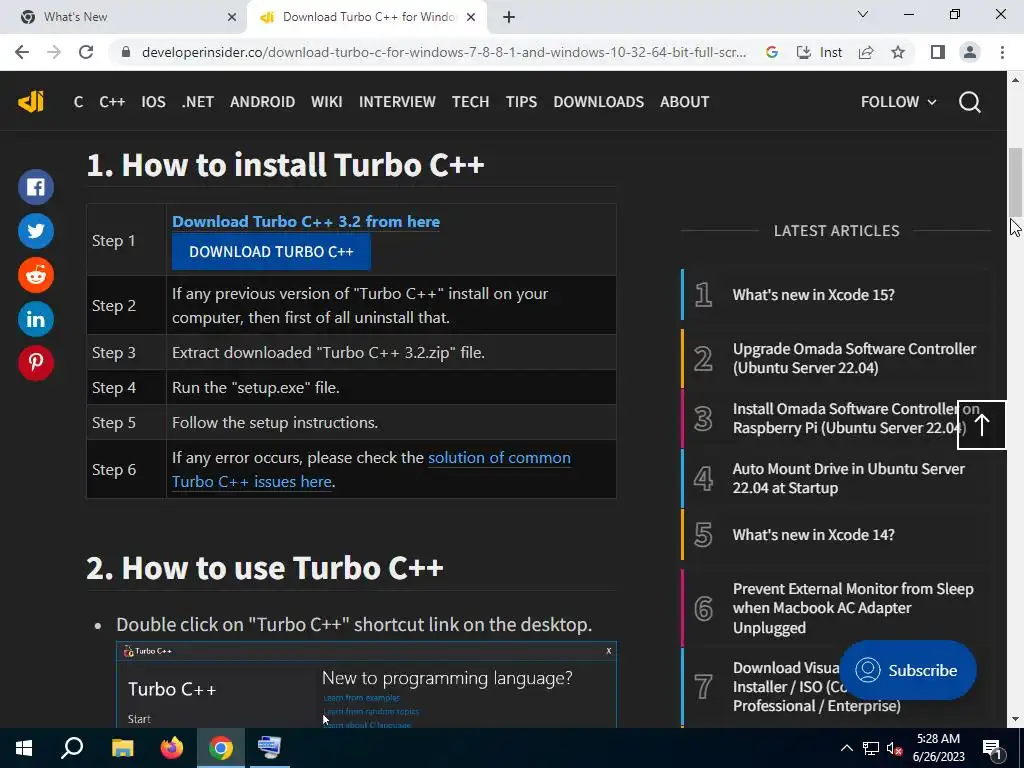Screen dimensions: 1024x768
Task: Open the INTERVIEW menu item
Action: click(397, 102)
